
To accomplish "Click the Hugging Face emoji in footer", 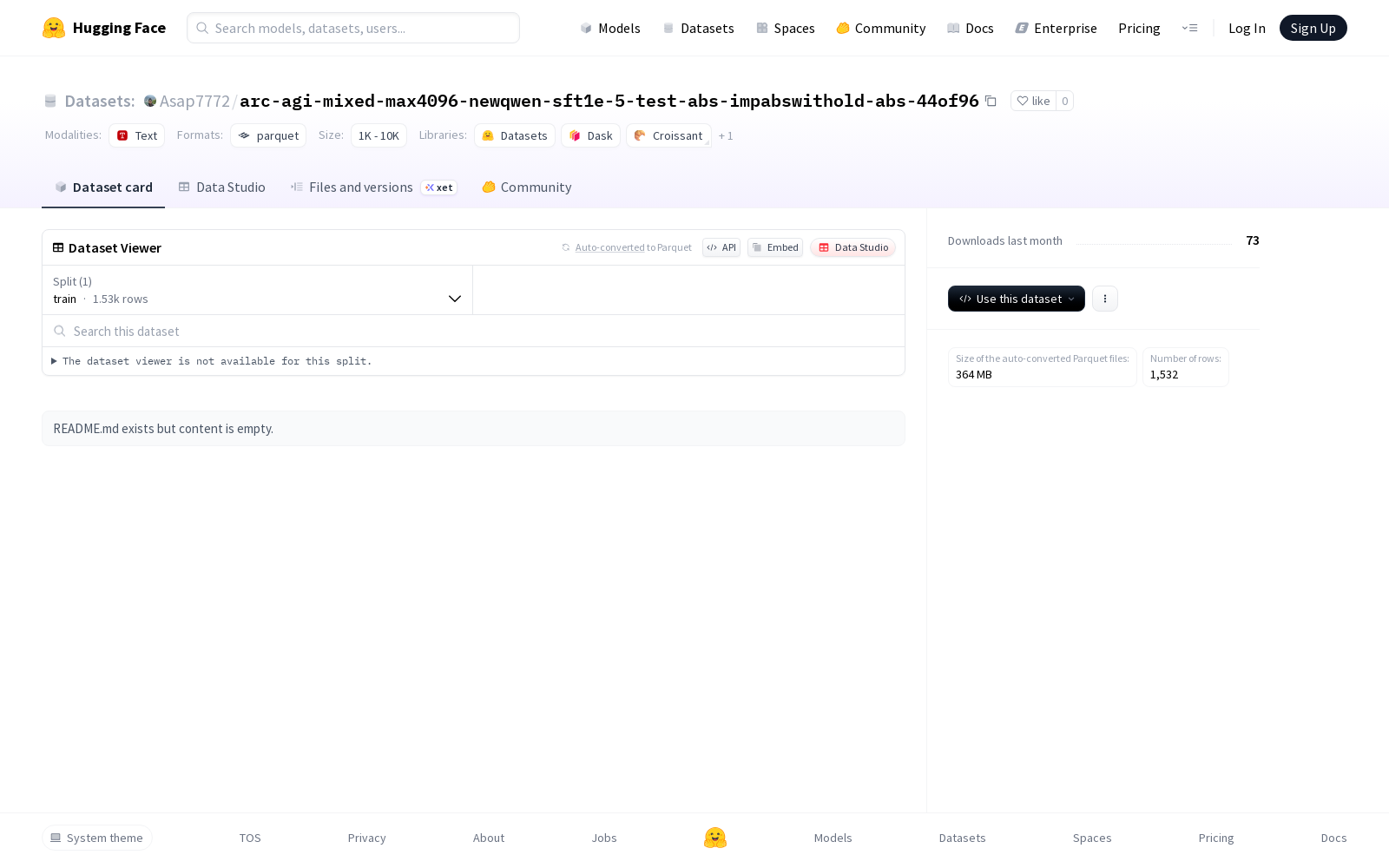I will click(715, 838).
